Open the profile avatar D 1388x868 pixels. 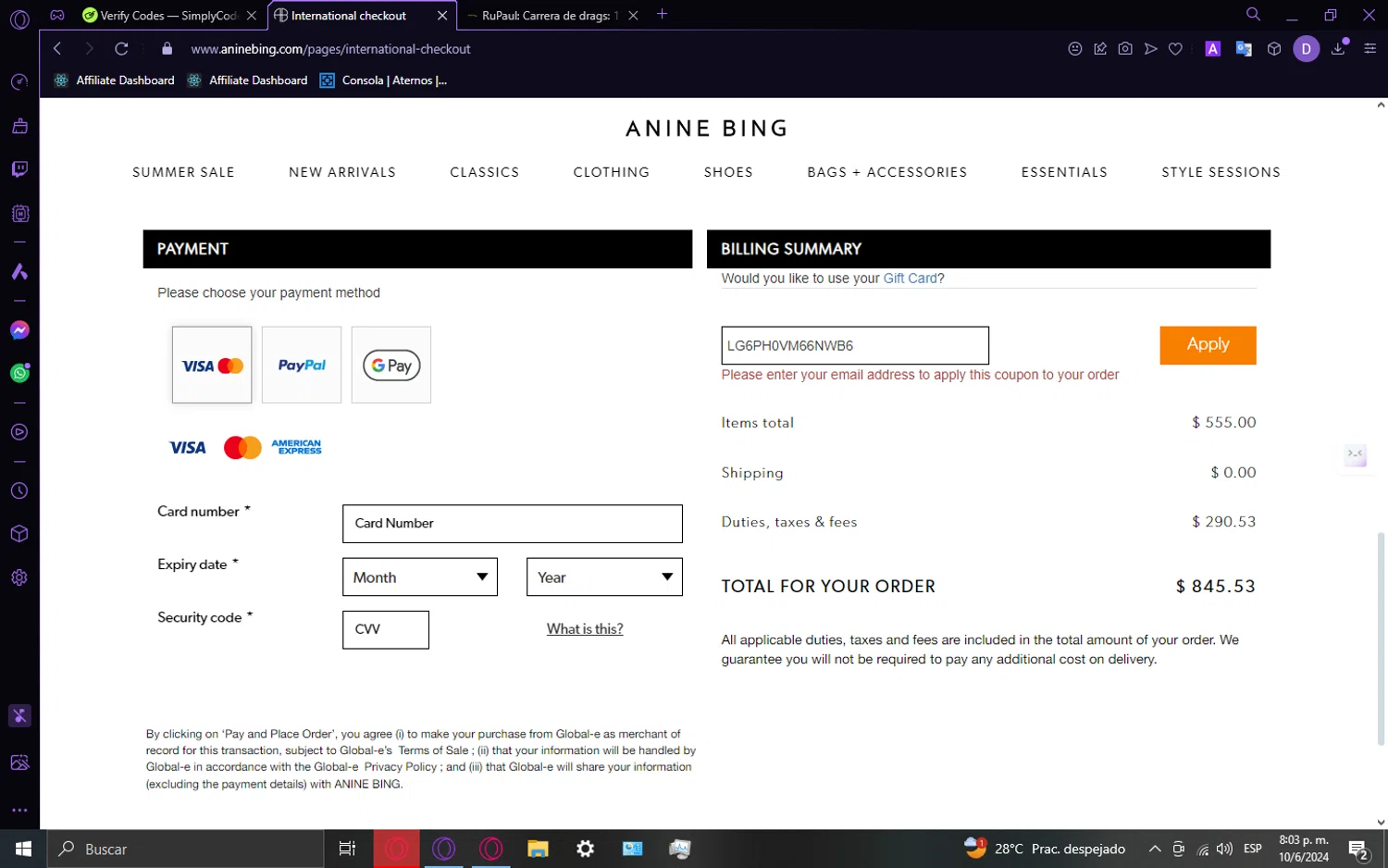pyautogui.click(x=1306, y=49)
